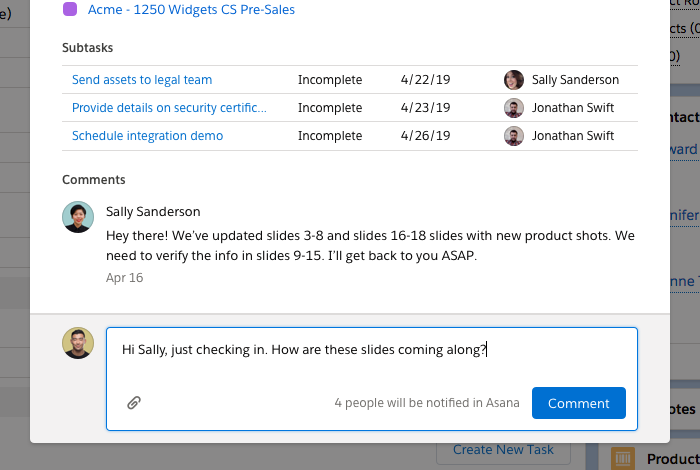Click the paperclip attachment icon

133,403
